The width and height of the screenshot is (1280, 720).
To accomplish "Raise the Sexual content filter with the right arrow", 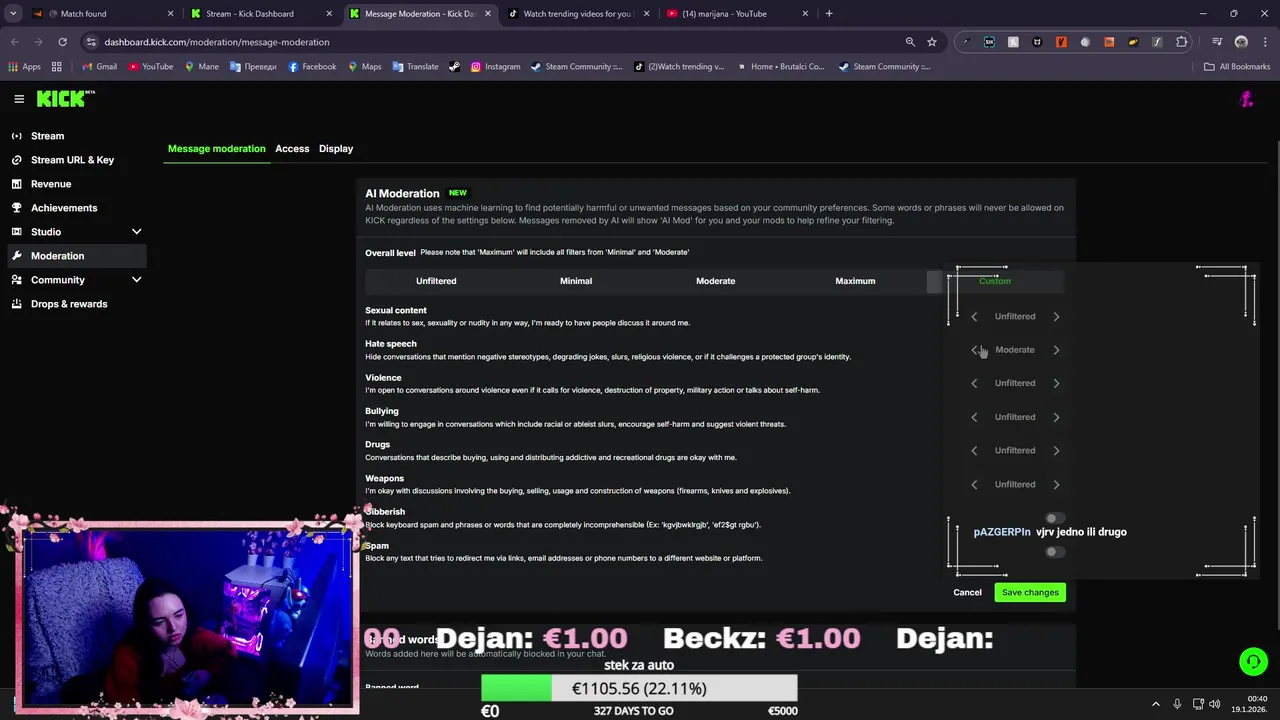I will coord(1056,317).
